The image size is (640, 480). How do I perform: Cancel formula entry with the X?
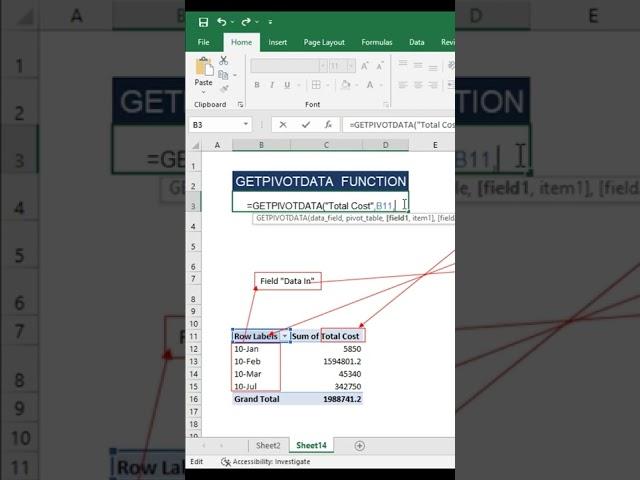tap(283, 124)
